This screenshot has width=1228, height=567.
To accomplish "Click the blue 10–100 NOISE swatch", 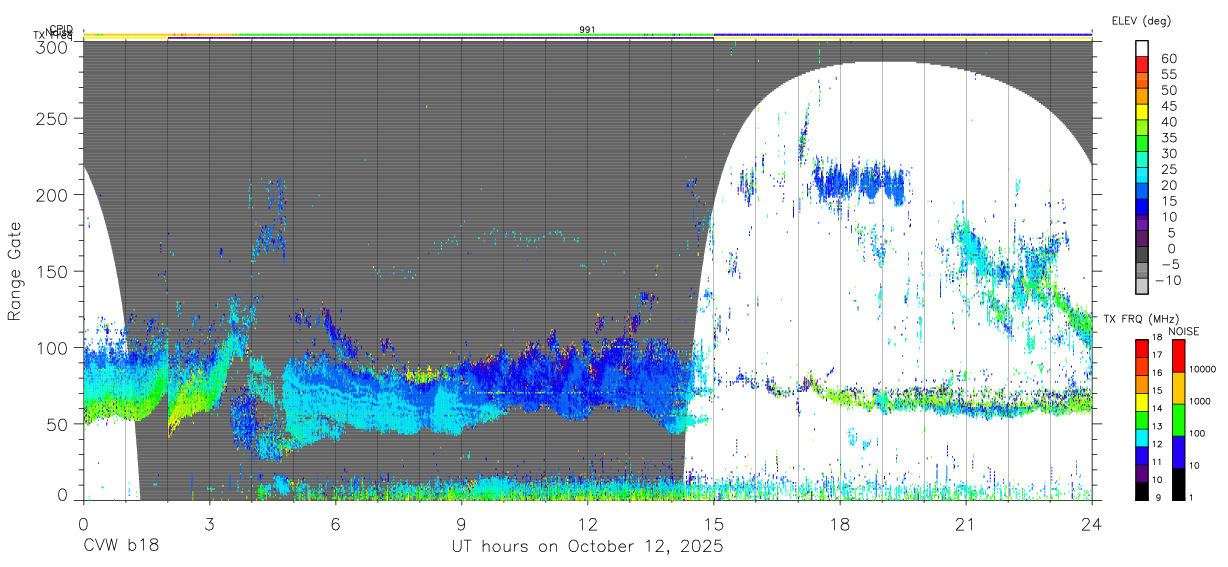I will 1177,450.
